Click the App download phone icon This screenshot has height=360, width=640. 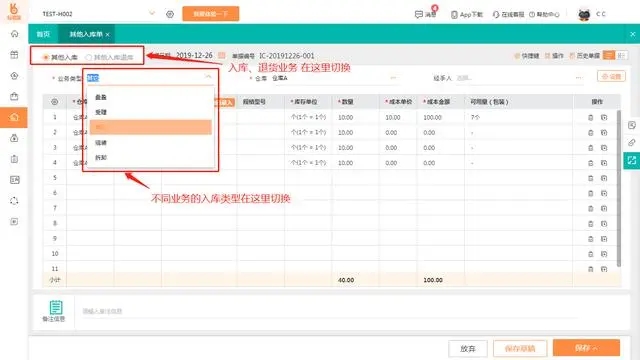point(454,14)
